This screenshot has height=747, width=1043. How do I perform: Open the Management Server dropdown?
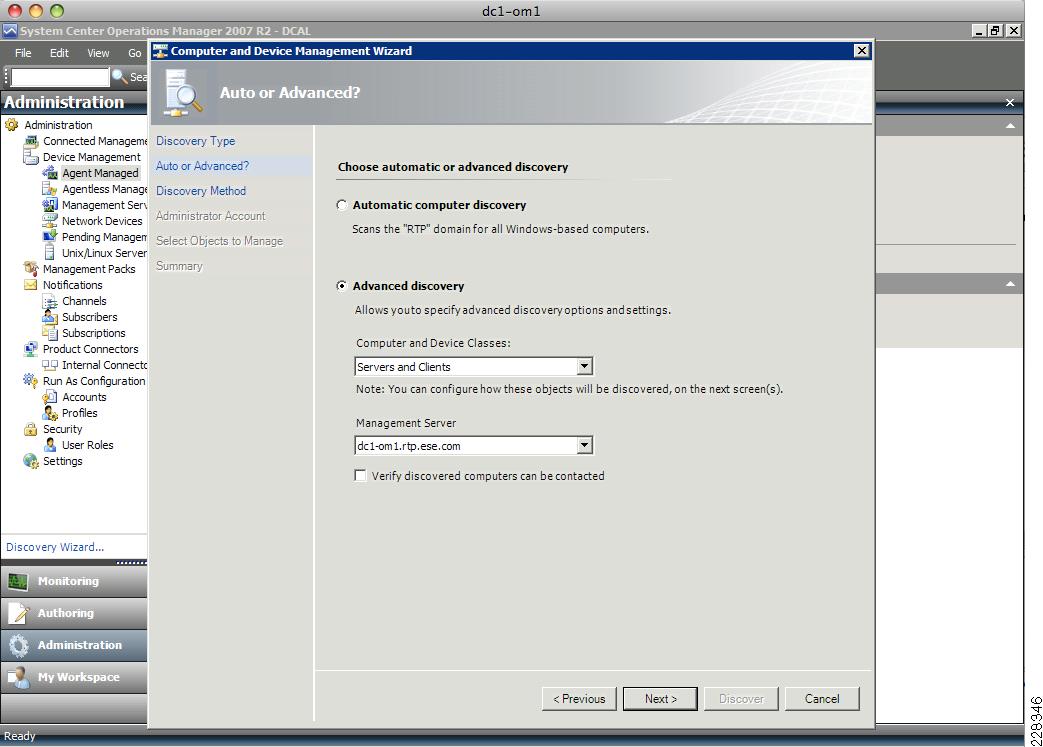pyautogui.click(x=584, y=445)
